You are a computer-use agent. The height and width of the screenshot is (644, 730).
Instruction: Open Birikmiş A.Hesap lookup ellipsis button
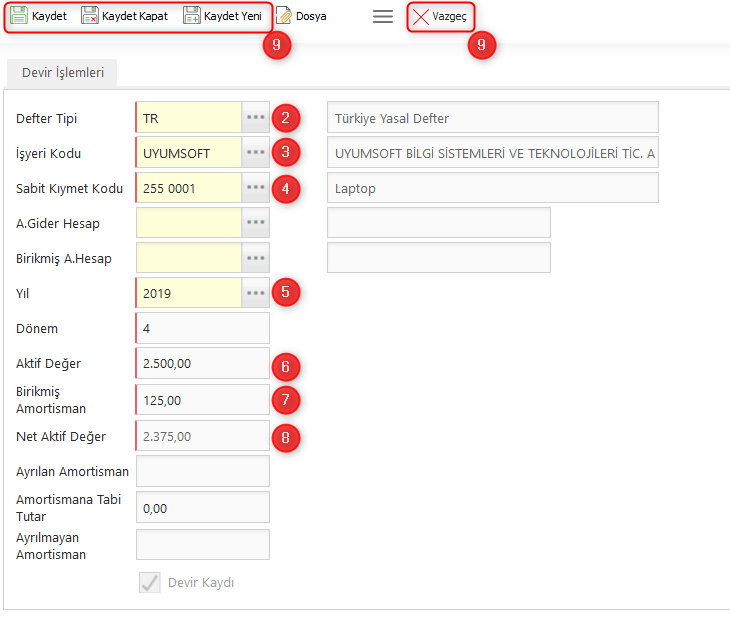(256, 258)
